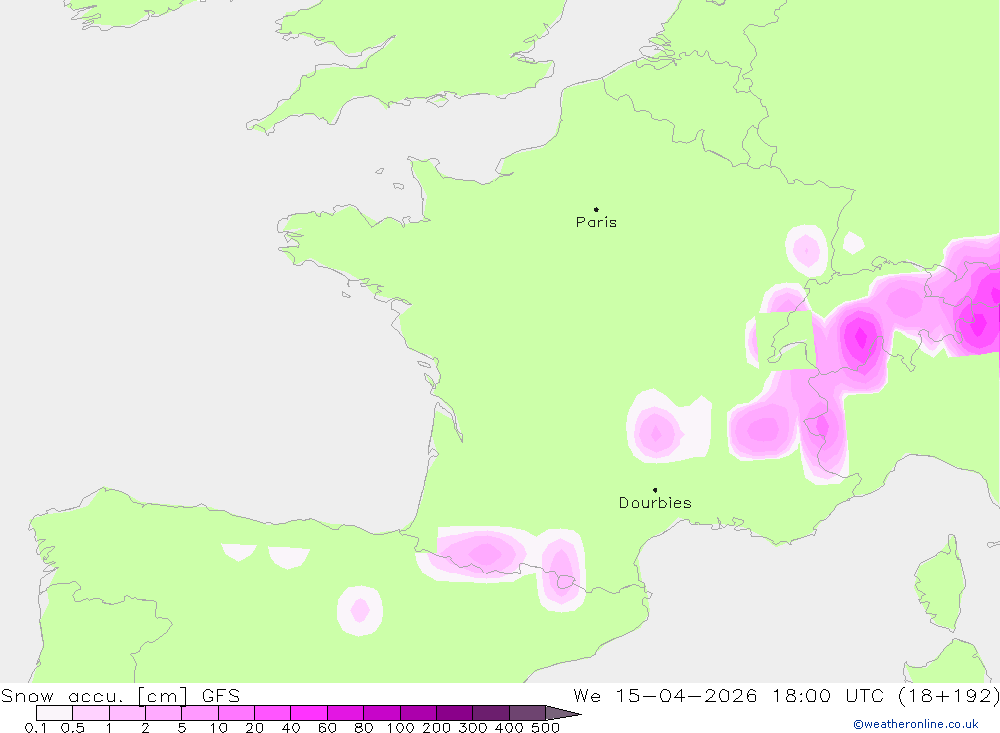Click the legend value label 40

tap(291, 728)
